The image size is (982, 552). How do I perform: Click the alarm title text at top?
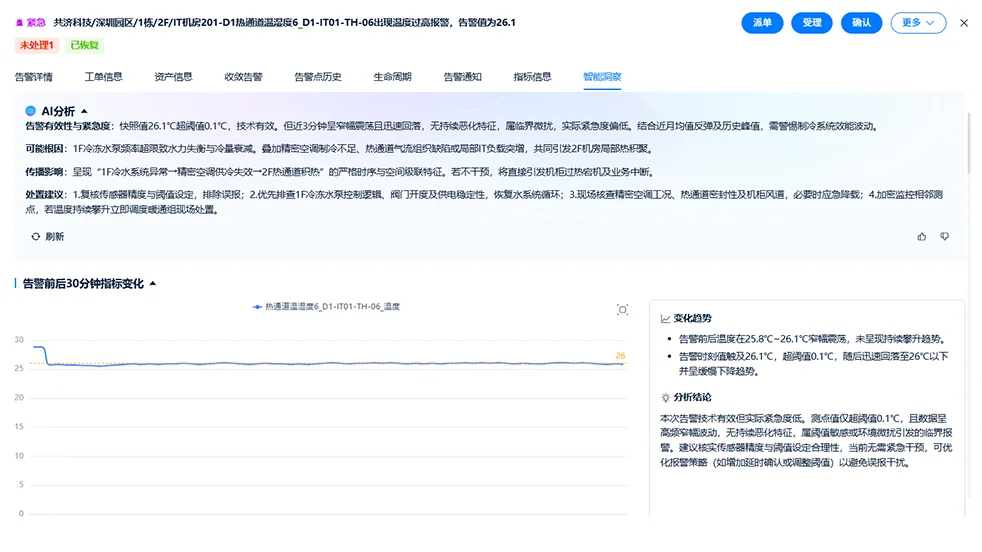click(284, 23)
